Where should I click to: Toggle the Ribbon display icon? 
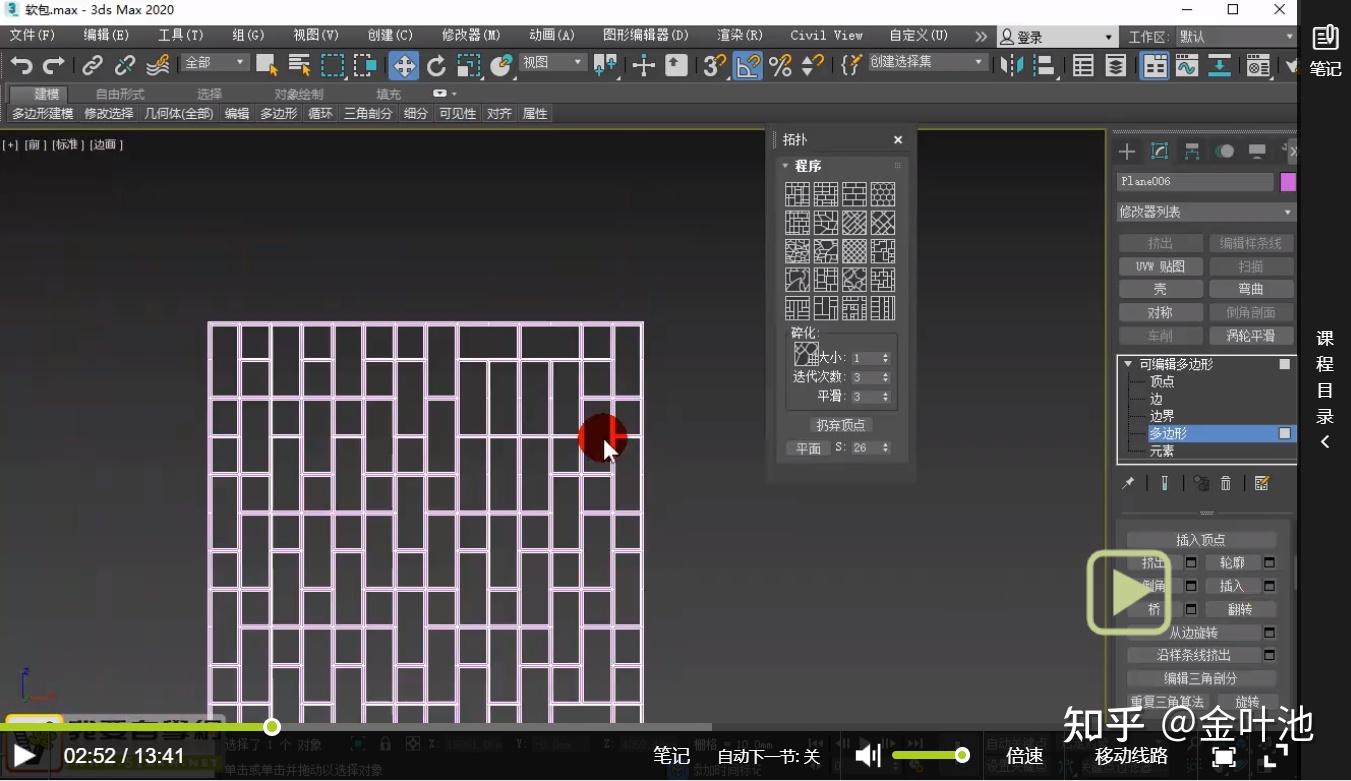click(x=1155, y=66)
